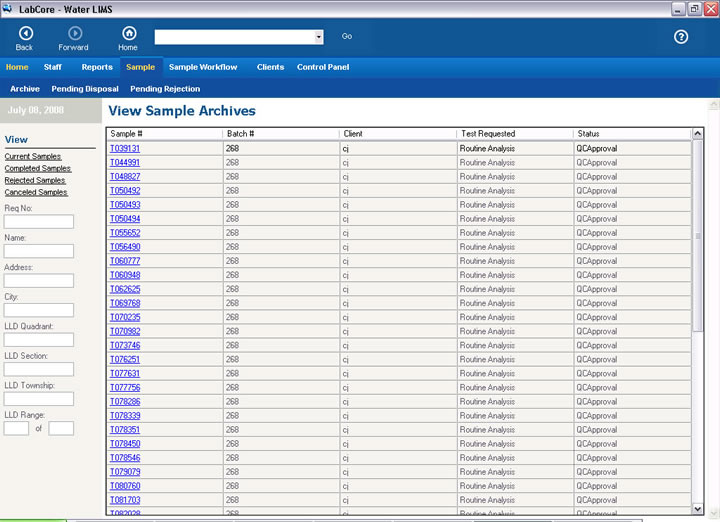Open the Canceled Samples link
This screenshot has height=522, width=720.
pyautogui.click(x=36, y=192)
